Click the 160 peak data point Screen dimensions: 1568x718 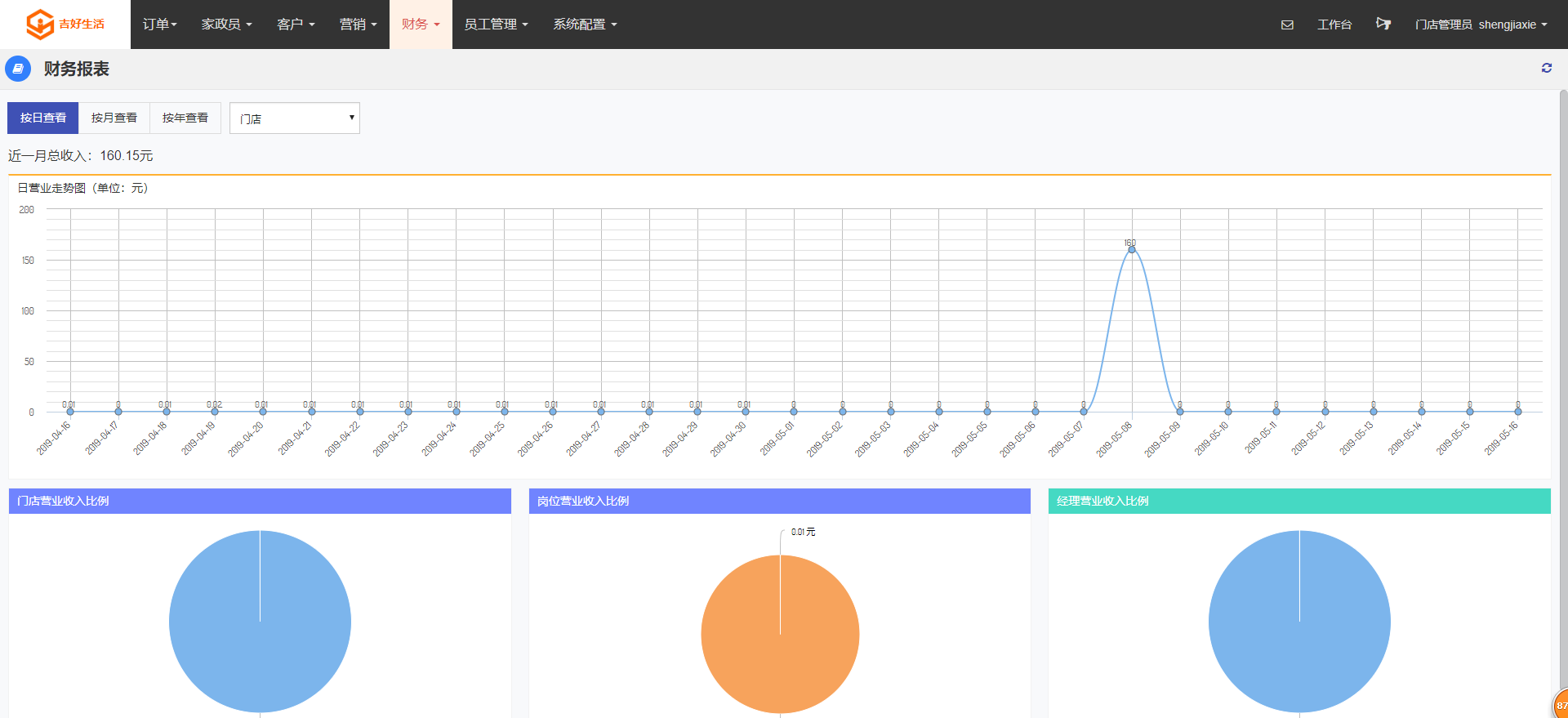tap(1131, 249)
